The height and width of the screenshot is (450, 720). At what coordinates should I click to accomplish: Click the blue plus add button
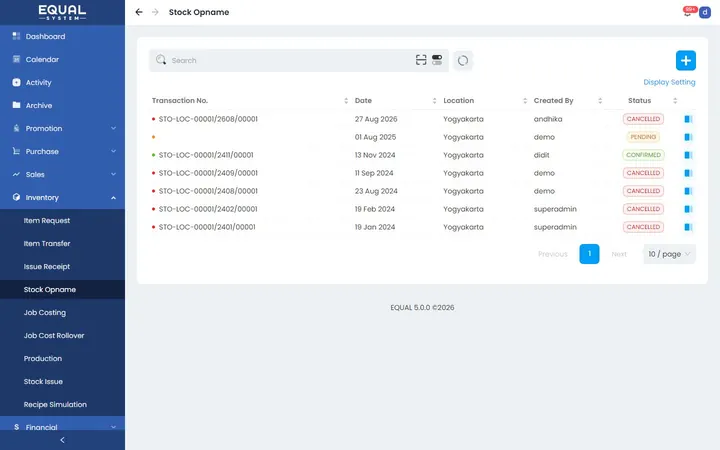click(x=686, y=60)
